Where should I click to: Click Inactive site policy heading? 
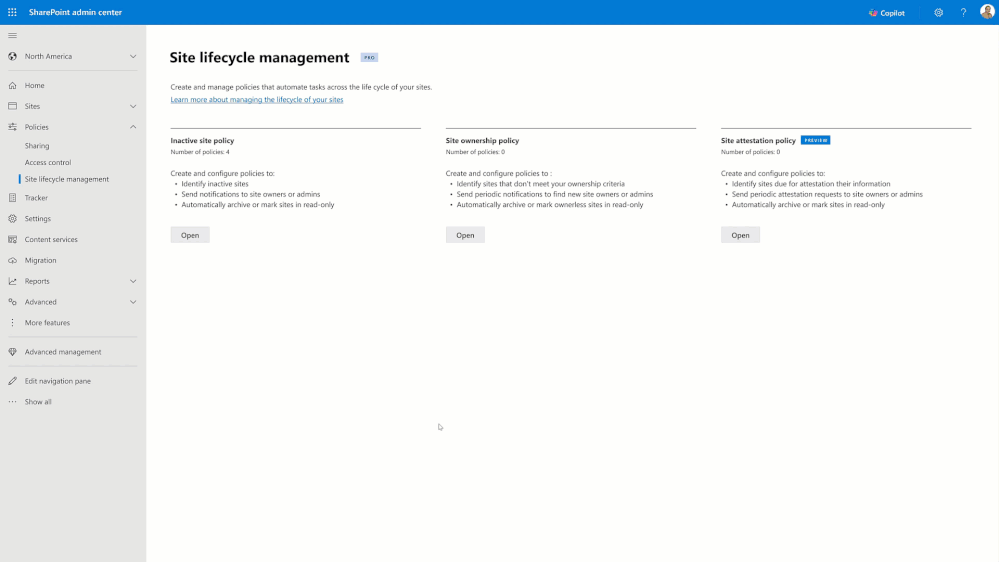202,140
